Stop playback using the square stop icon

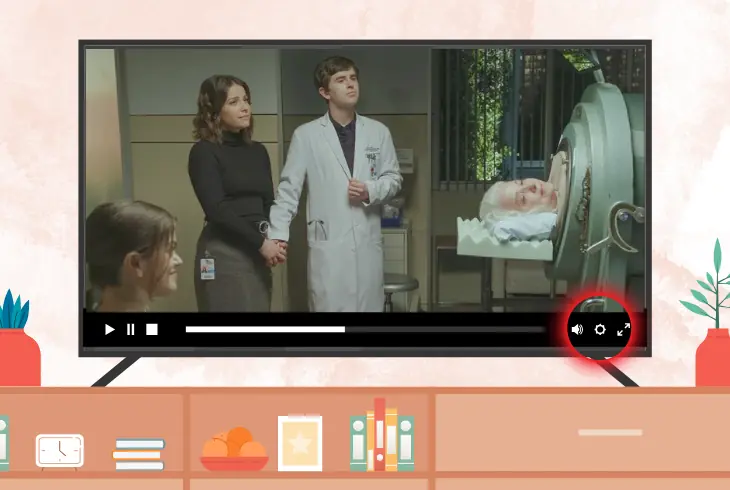[152, 329]
